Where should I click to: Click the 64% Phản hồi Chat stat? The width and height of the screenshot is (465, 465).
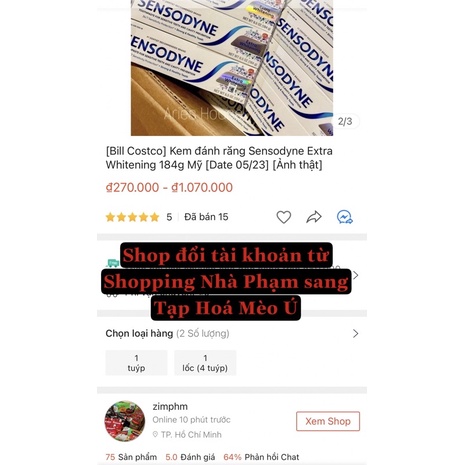pyautogui.click(x=261, y=457)
